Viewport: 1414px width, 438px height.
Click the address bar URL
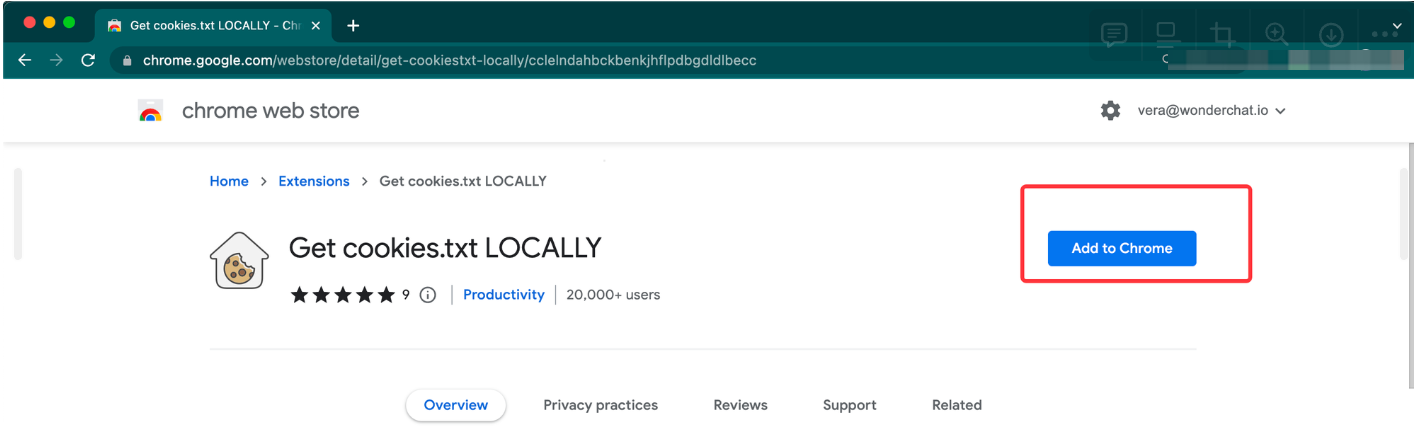(449, 60)
